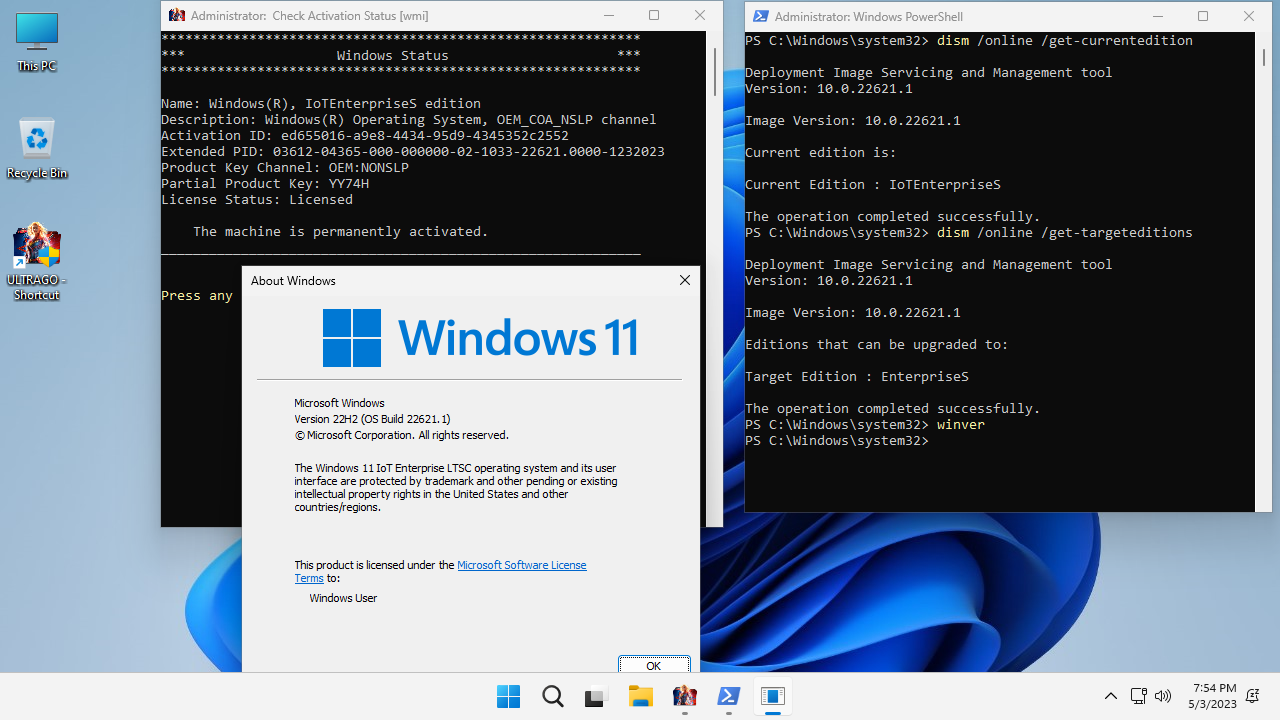Open the network status tray icon
The width and height of the screenshot is (1280, 720).
(1139, 696)
